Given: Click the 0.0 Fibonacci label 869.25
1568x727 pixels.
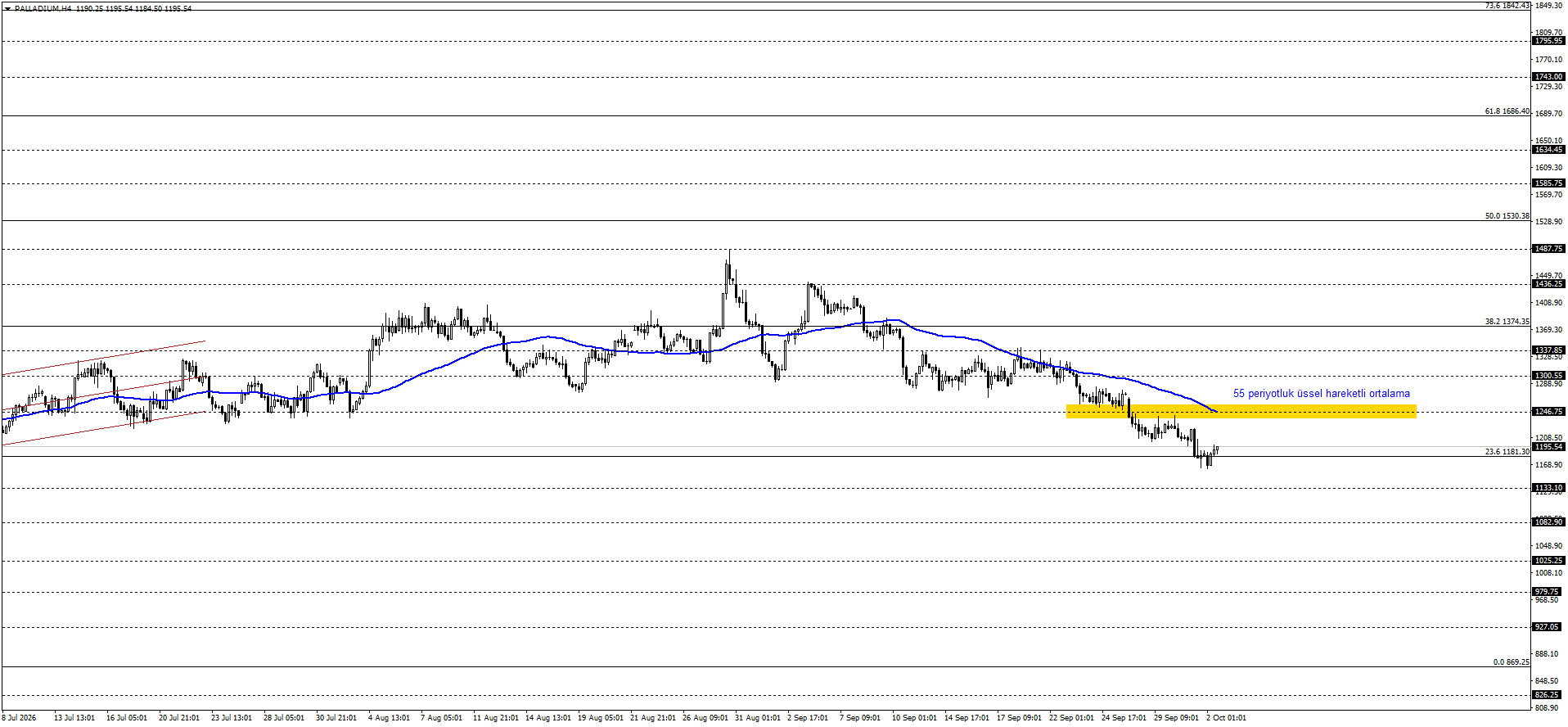Looking at the screenshot, I should tap(1511, 662).
